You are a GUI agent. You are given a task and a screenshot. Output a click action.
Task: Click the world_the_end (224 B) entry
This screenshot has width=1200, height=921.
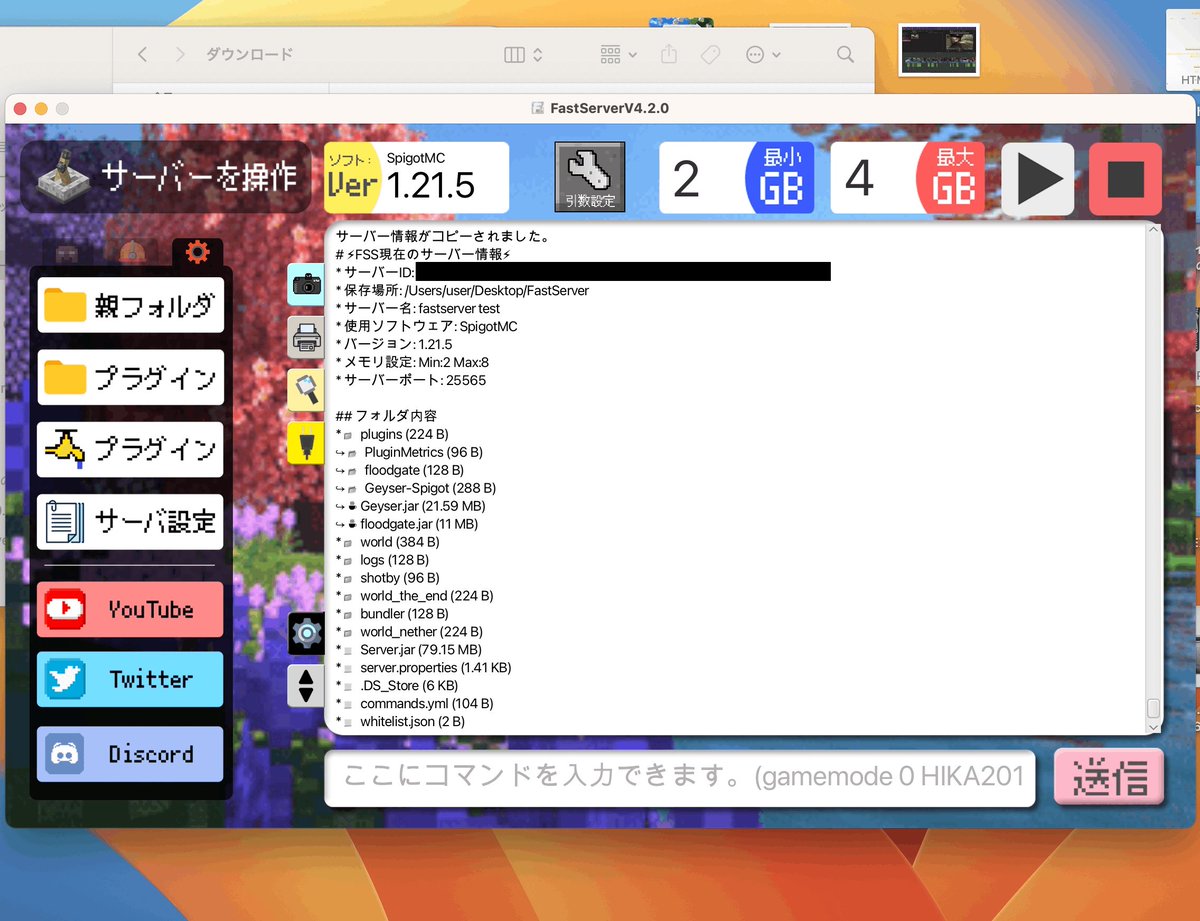[x=414, y=596]
